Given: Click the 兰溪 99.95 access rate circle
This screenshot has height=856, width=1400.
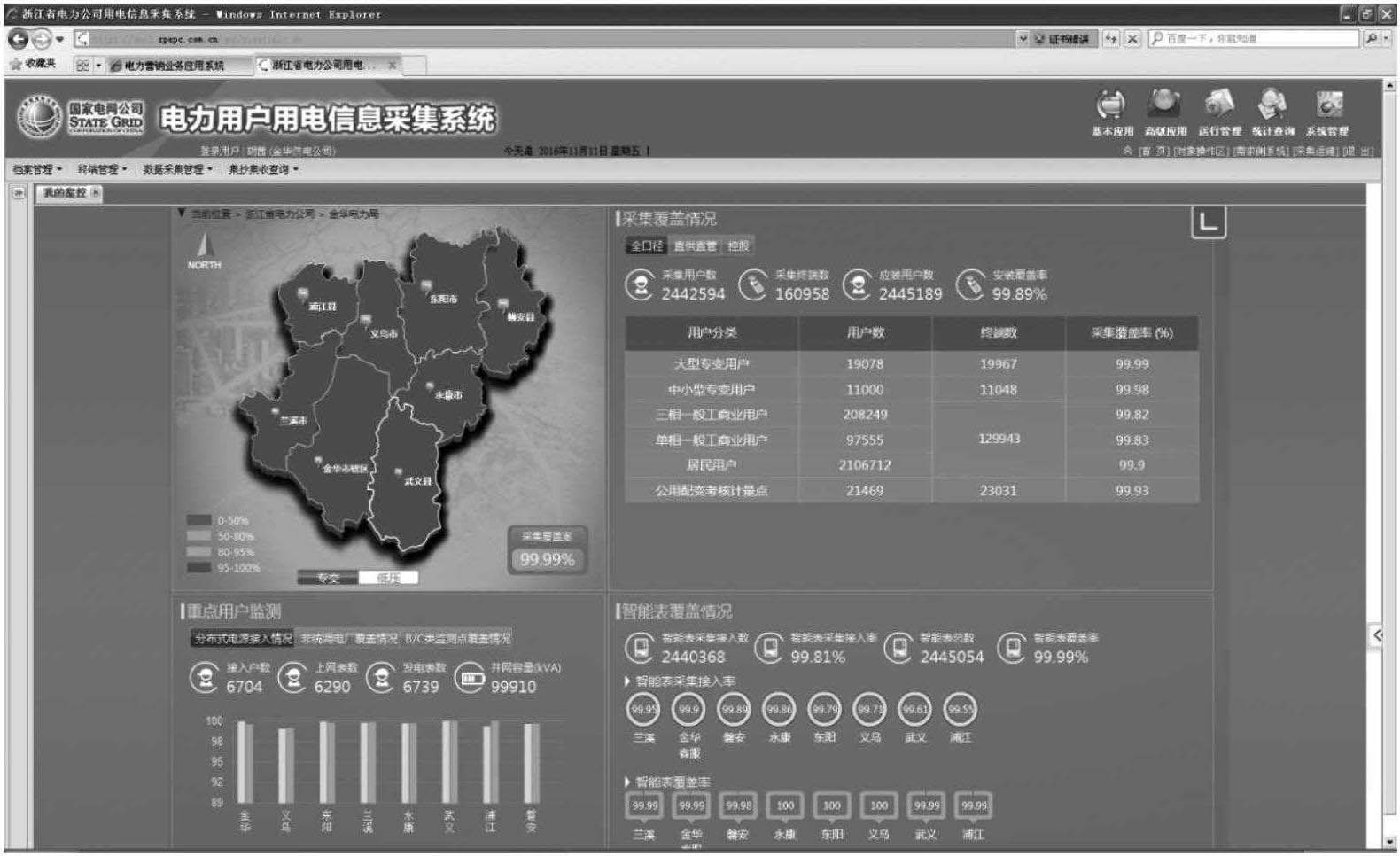Looking at the screenshot, I should click(644, 709).
